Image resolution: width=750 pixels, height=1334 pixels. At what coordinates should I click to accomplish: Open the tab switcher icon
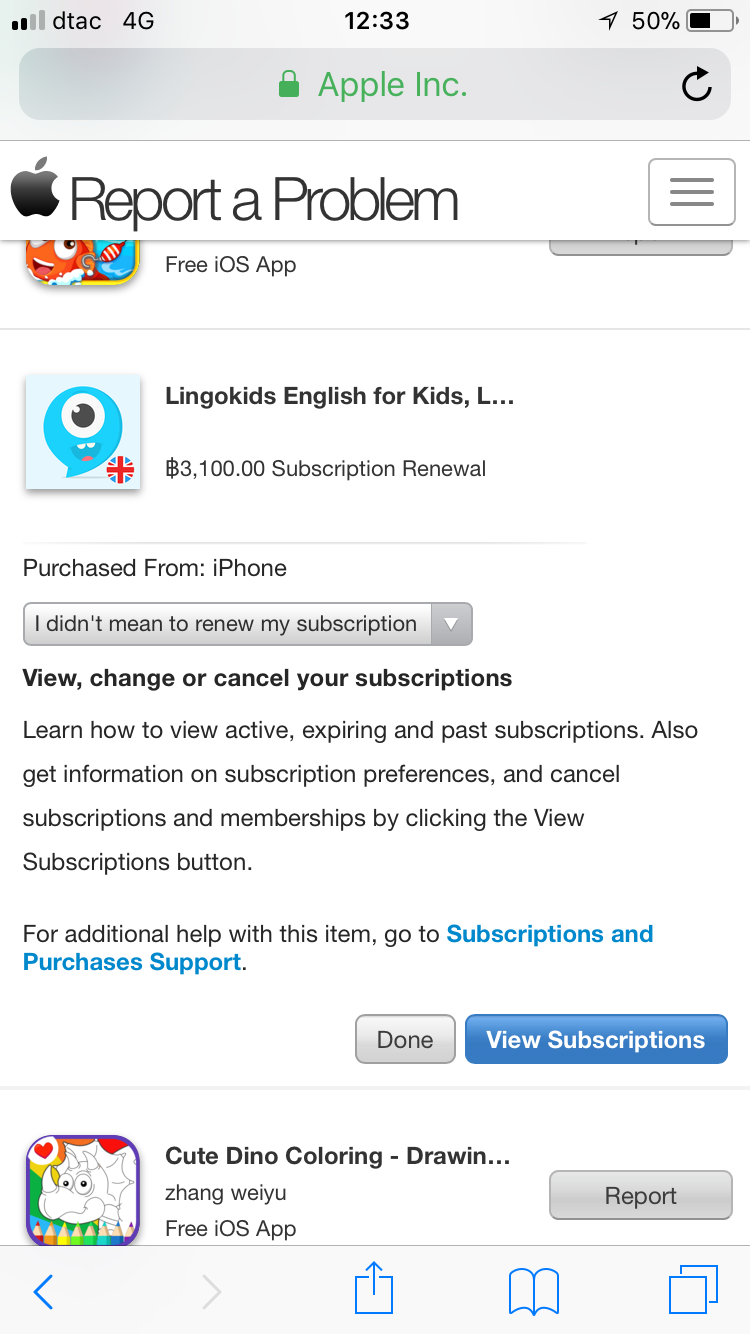point(694,1290)
